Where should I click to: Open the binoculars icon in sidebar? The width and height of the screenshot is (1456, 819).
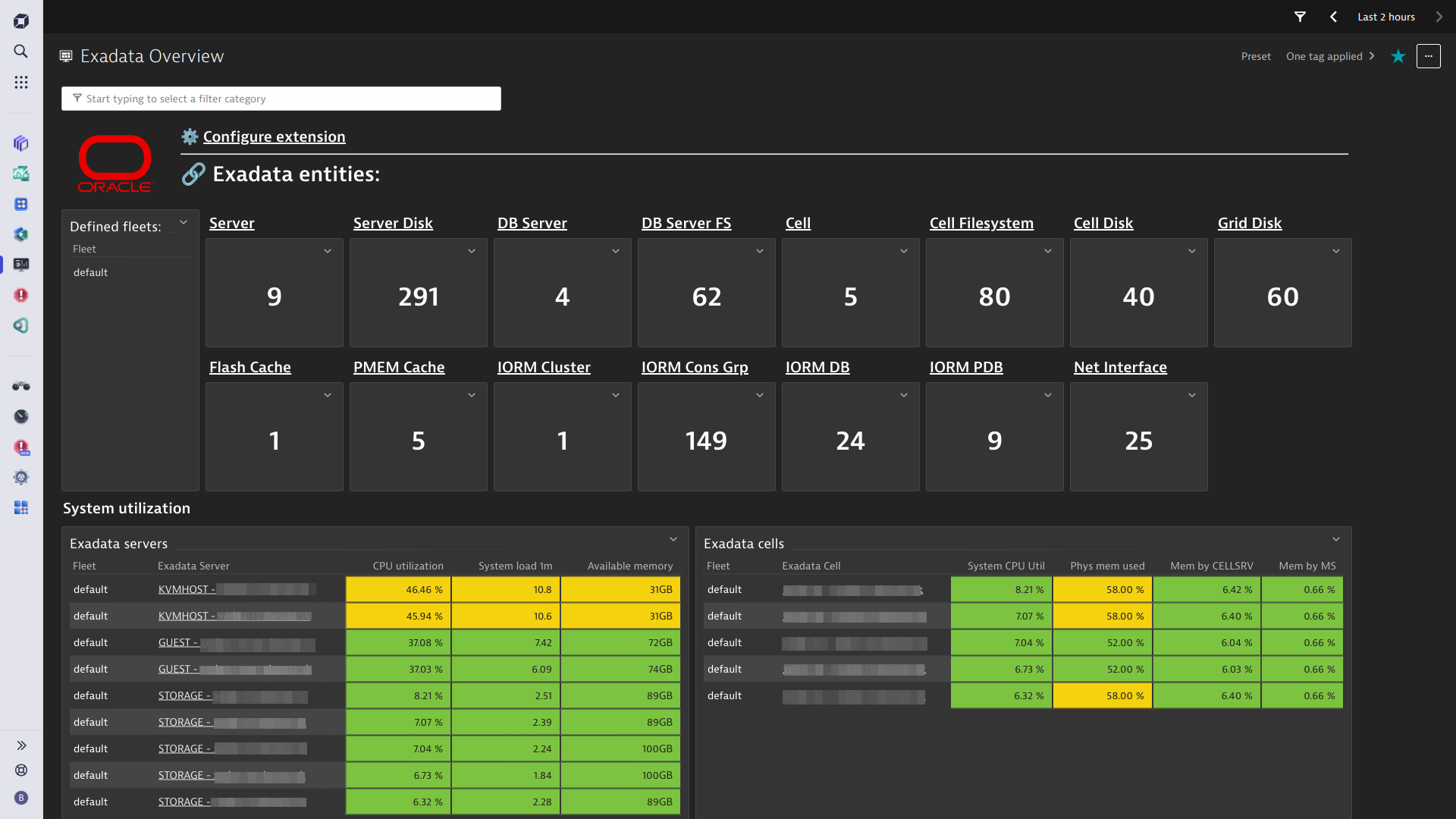(x=21, y=386)
